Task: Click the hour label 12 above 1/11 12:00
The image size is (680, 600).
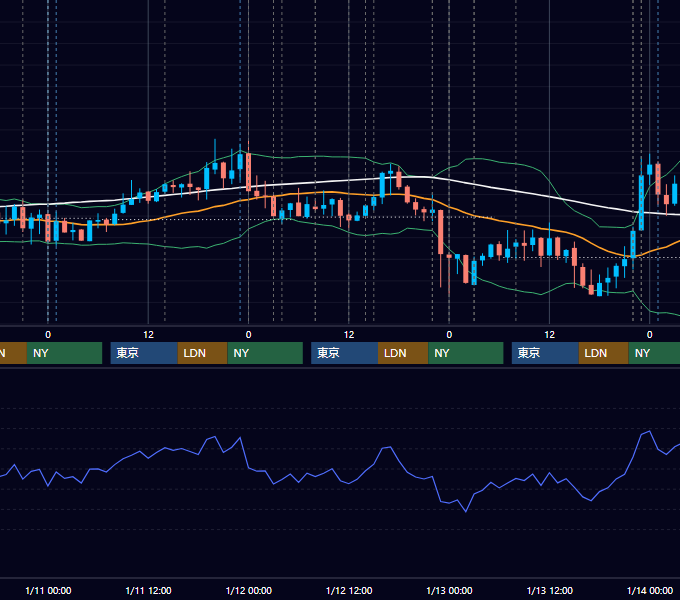Action: (x=148, y=335)
